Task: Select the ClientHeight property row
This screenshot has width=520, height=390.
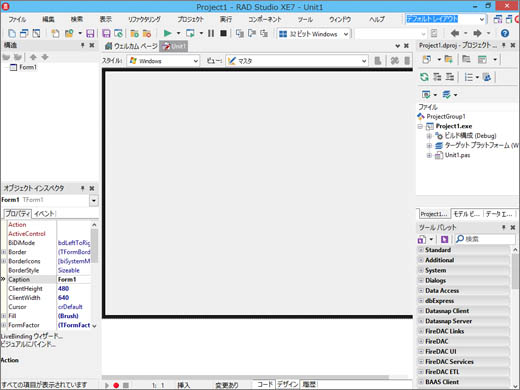Action: point(49,289)
